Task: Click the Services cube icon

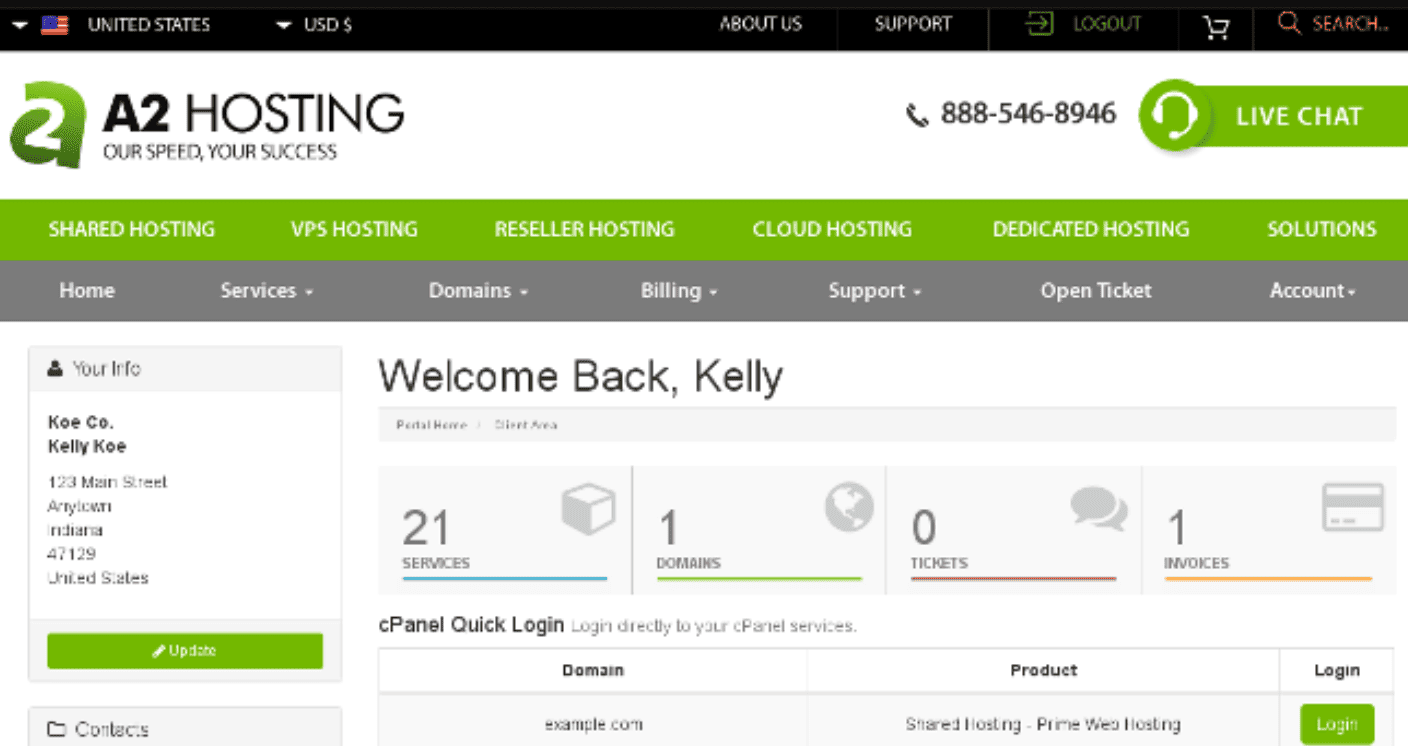Action: [x=587, y=508]
